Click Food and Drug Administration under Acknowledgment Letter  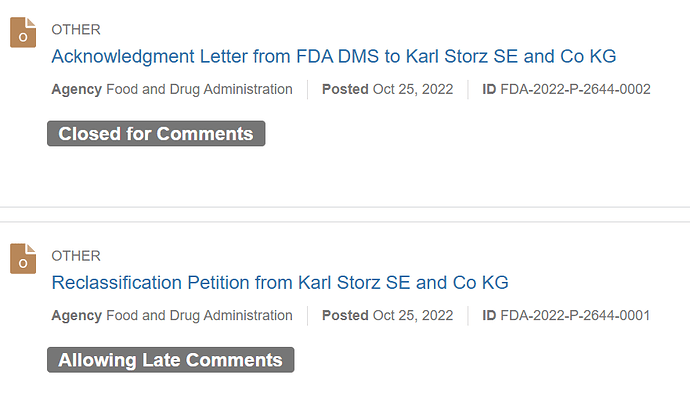point(199,89)
